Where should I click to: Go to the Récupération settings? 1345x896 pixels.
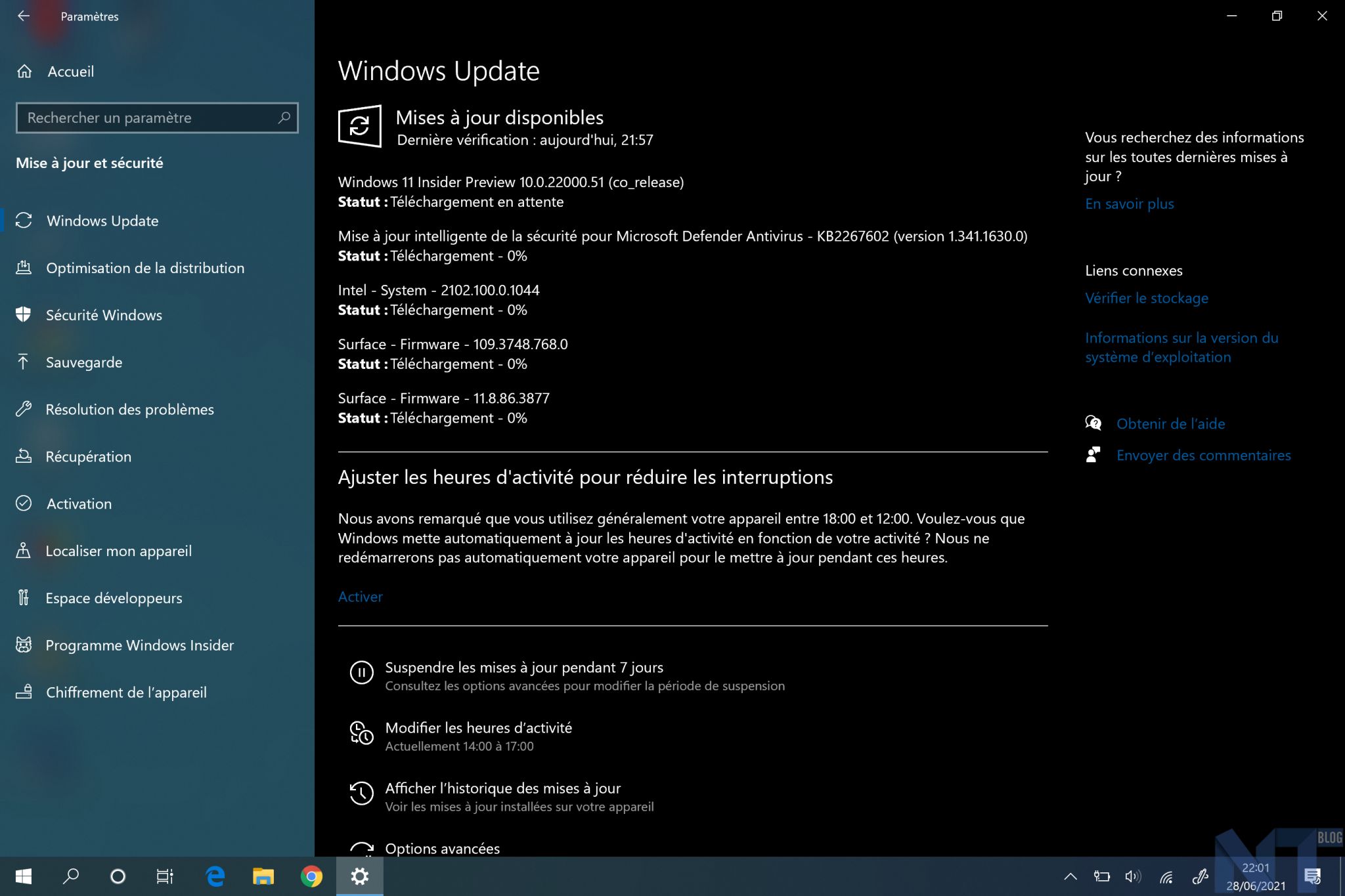point(88,457)
